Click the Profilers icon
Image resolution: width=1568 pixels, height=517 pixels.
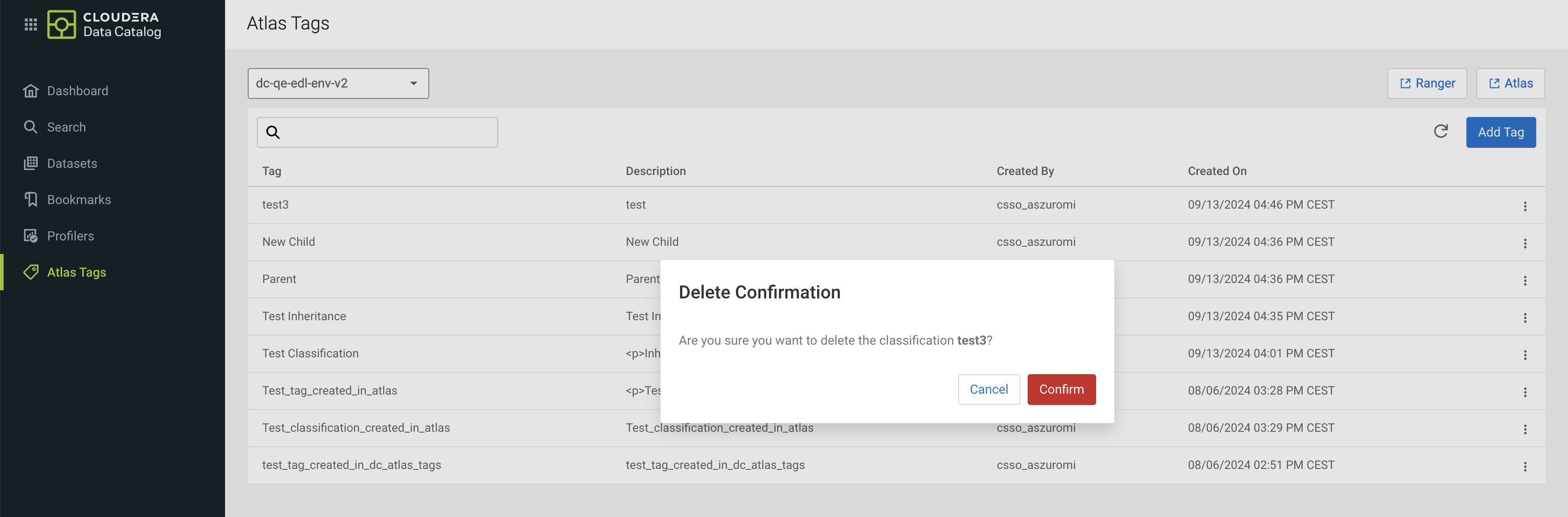30,235
